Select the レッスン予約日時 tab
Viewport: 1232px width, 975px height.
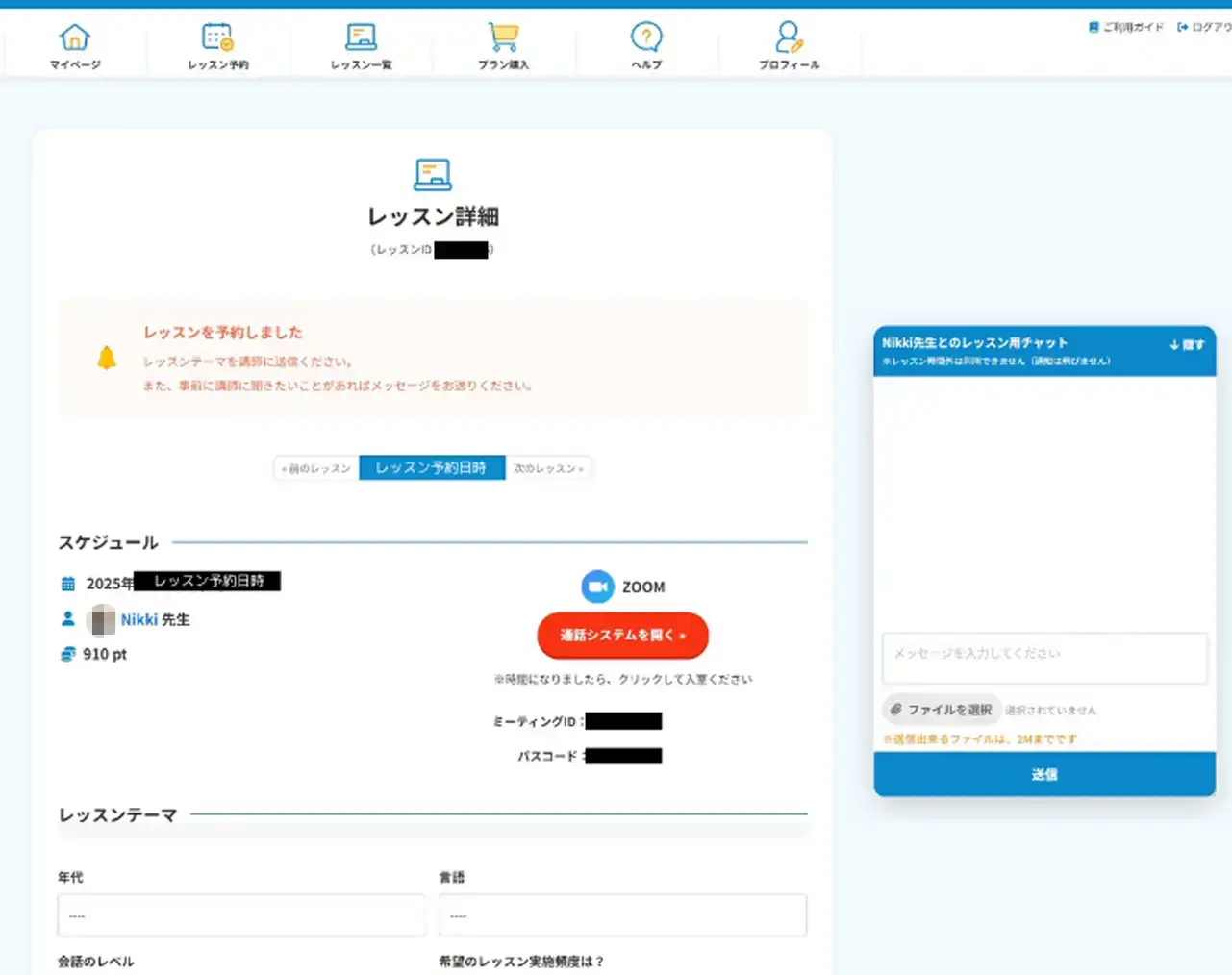(431, 468)
